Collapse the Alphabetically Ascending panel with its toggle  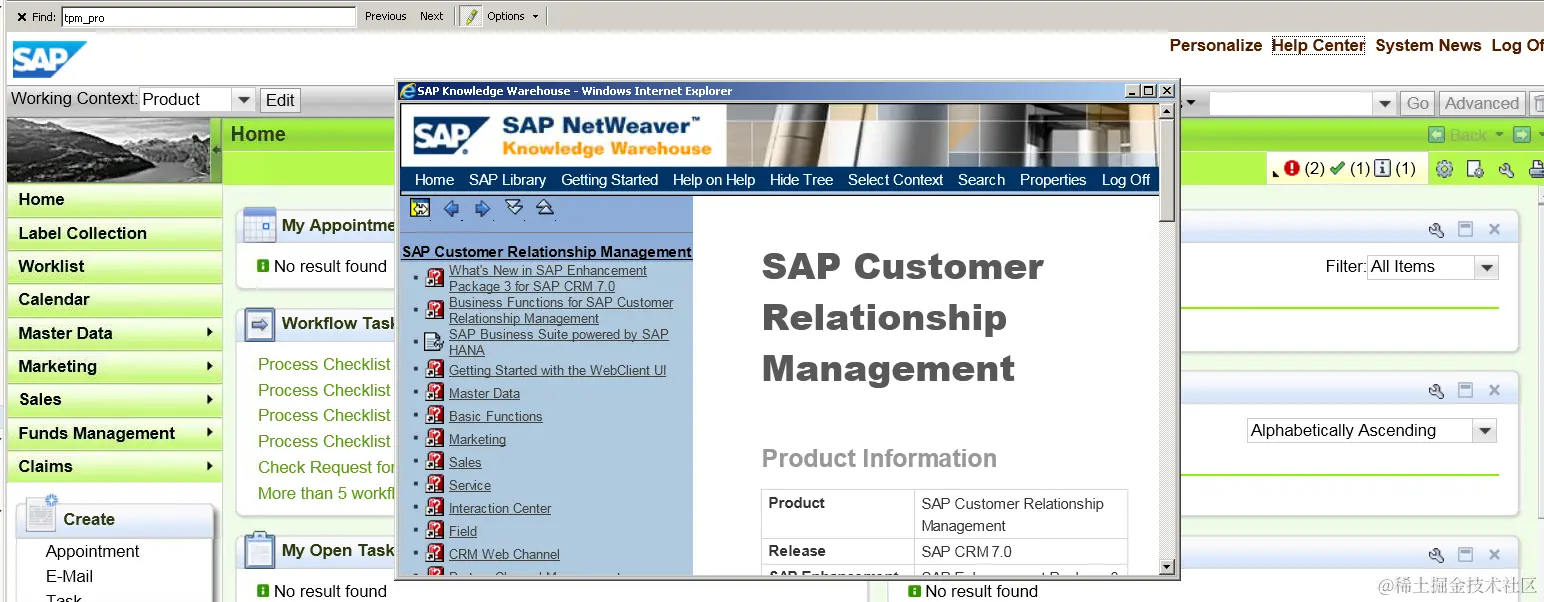[x=1465, y=391]
